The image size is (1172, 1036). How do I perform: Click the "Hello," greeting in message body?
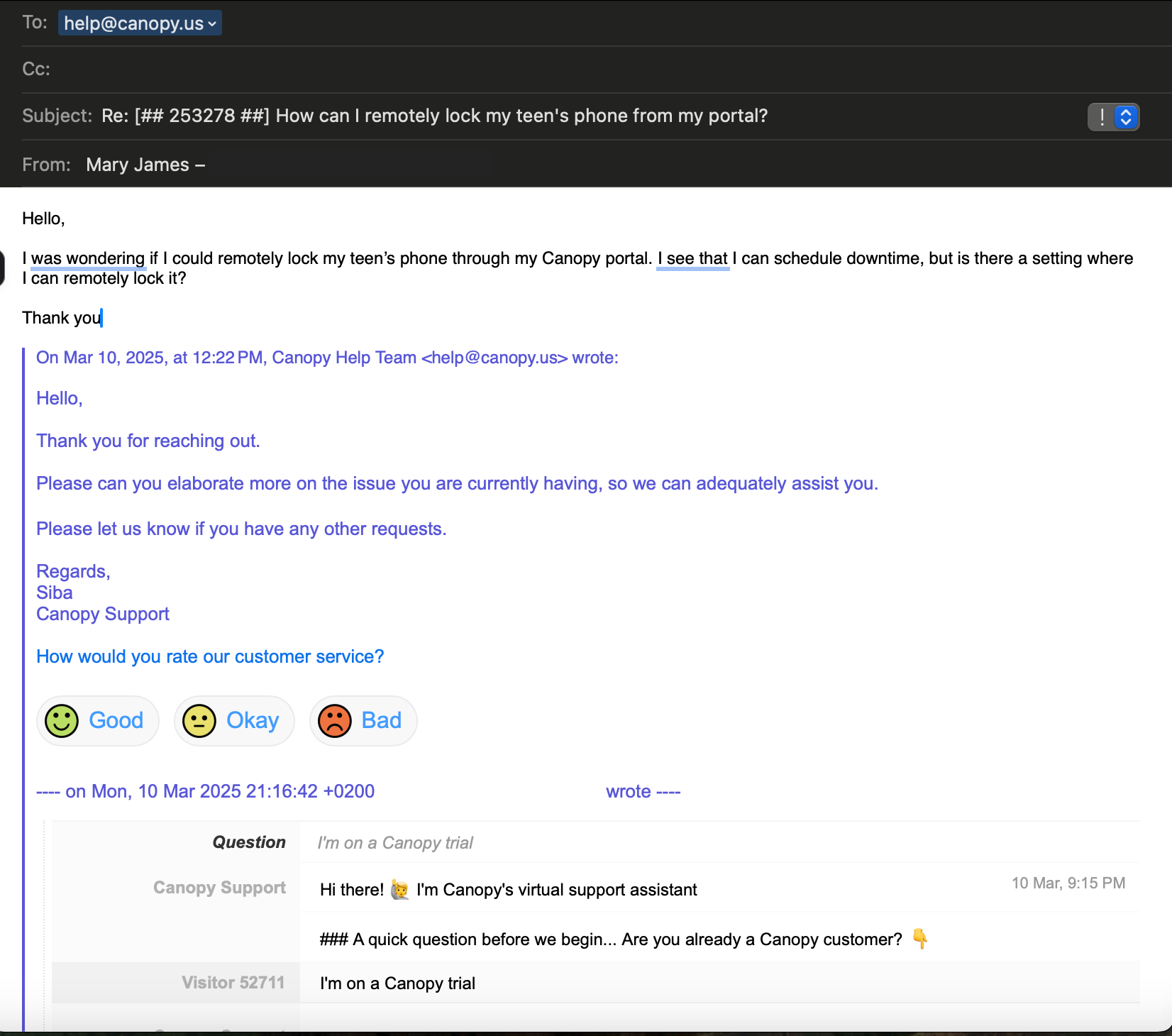(x=43, y=219)
